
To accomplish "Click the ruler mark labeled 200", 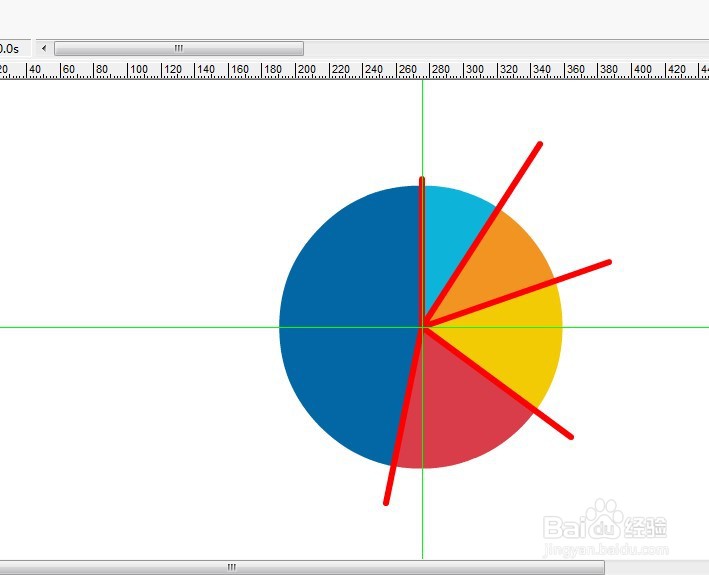I will pos(306,70).
